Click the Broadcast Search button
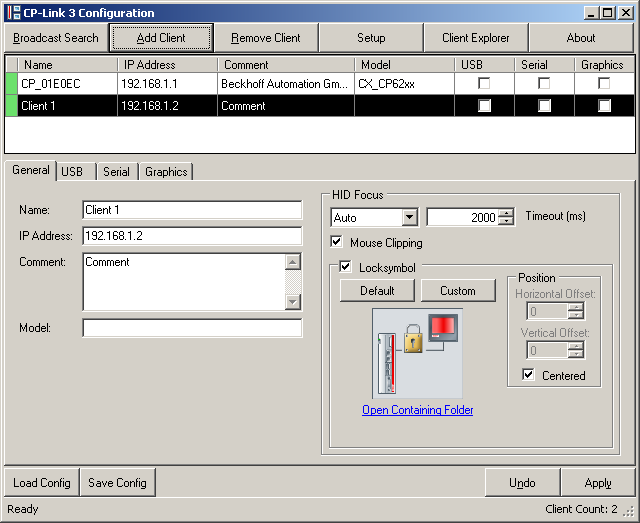 [56, 38]
